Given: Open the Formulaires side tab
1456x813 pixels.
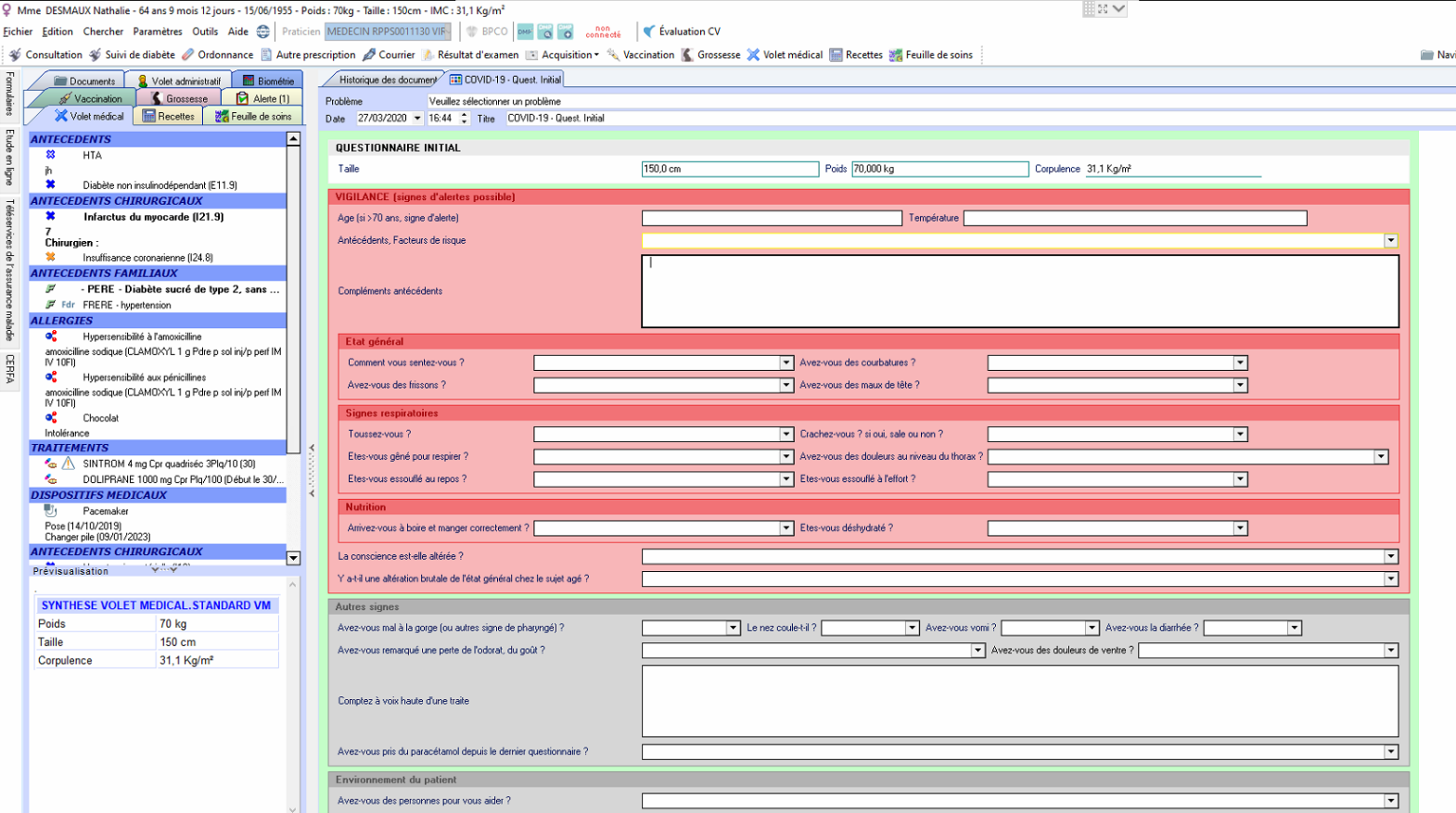Looking at the screenshot, I should point(9,94).
